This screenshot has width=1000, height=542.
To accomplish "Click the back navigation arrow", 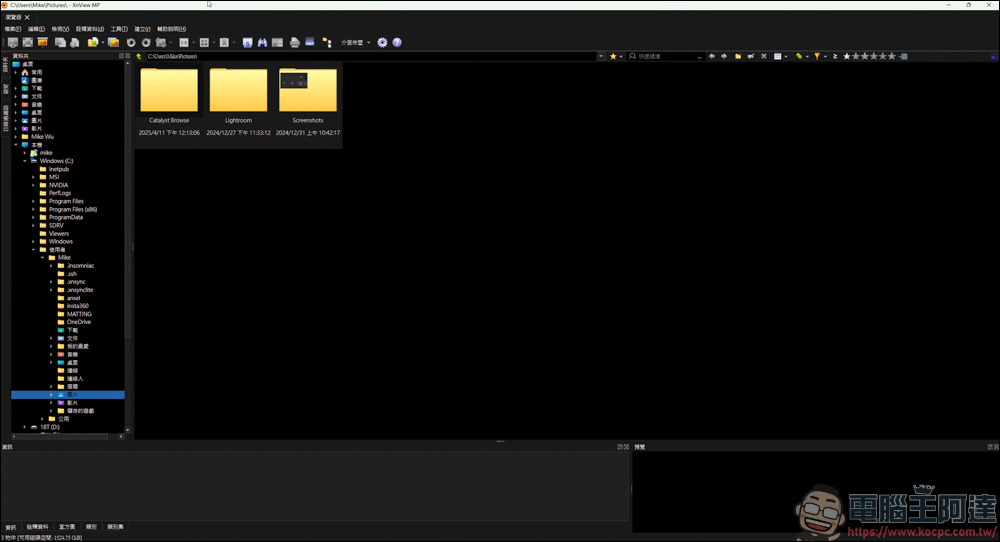I will (712, 56).
